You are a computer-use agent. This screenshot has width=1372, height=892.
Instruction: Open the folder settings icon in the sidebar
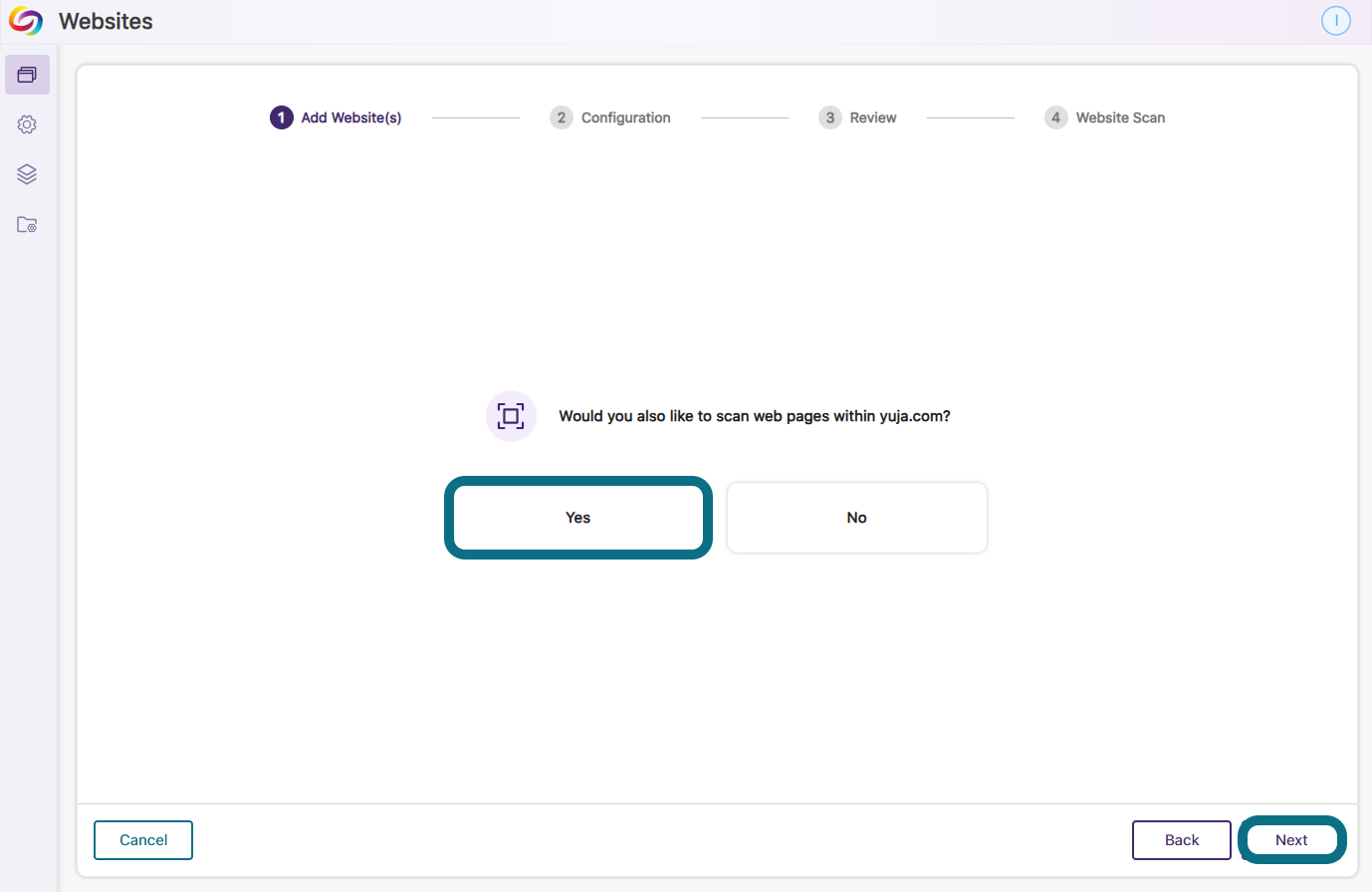(27, 224)
